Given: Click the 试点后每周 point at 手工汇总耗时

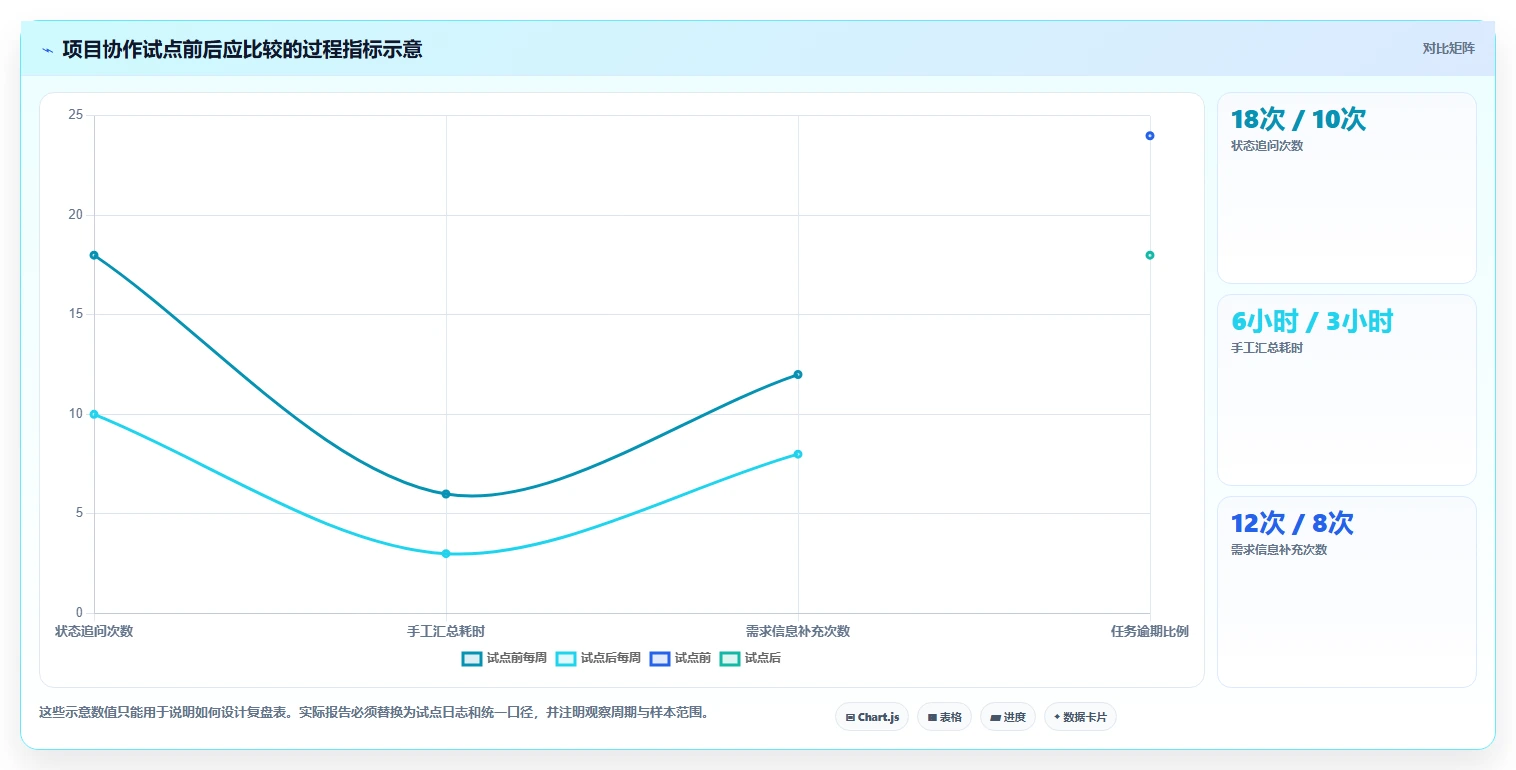Looking at the screenshot, I should [446, 553].
